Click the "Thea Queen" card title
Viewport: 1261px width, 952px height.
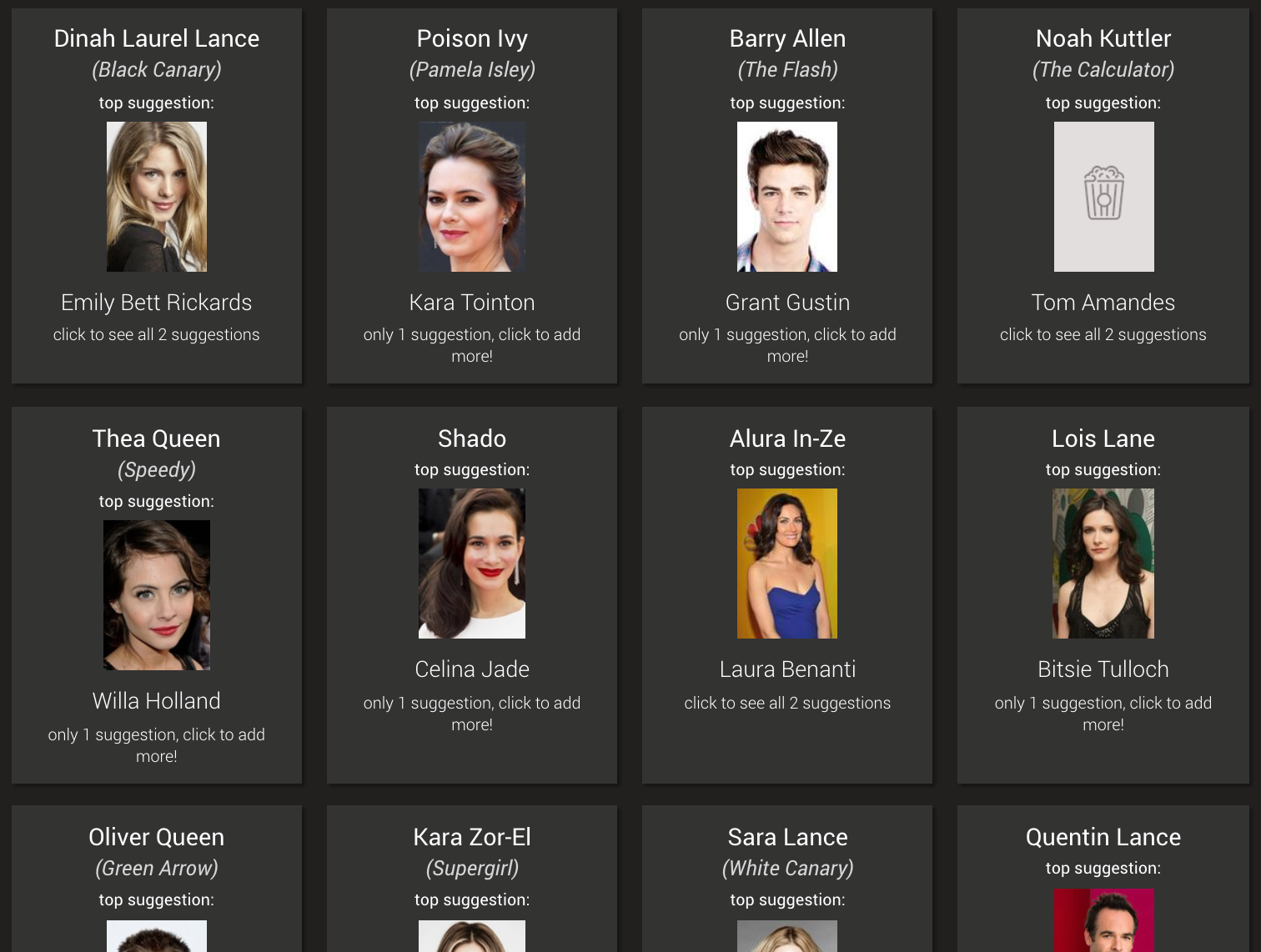(x=157, y=438)
